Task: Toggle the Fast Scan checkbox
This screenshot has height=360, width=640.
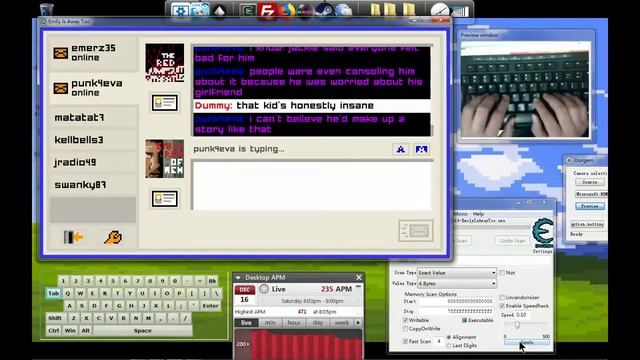Action: point(405,341)
